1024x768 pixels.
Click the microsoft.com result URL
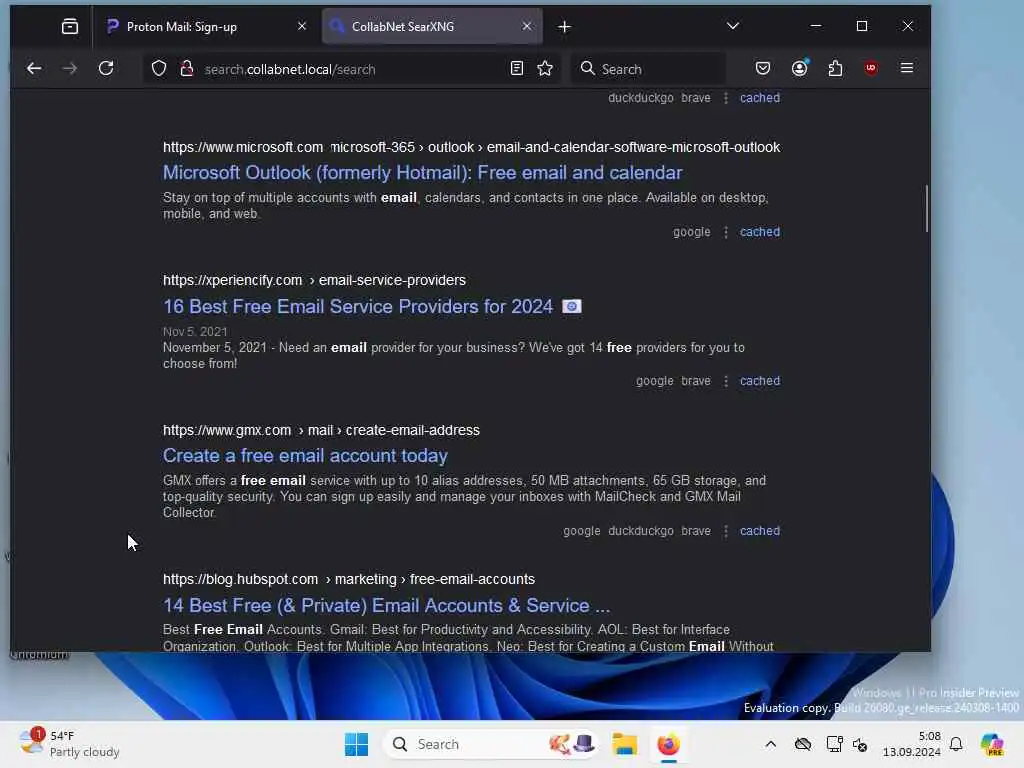coord(471,147)
